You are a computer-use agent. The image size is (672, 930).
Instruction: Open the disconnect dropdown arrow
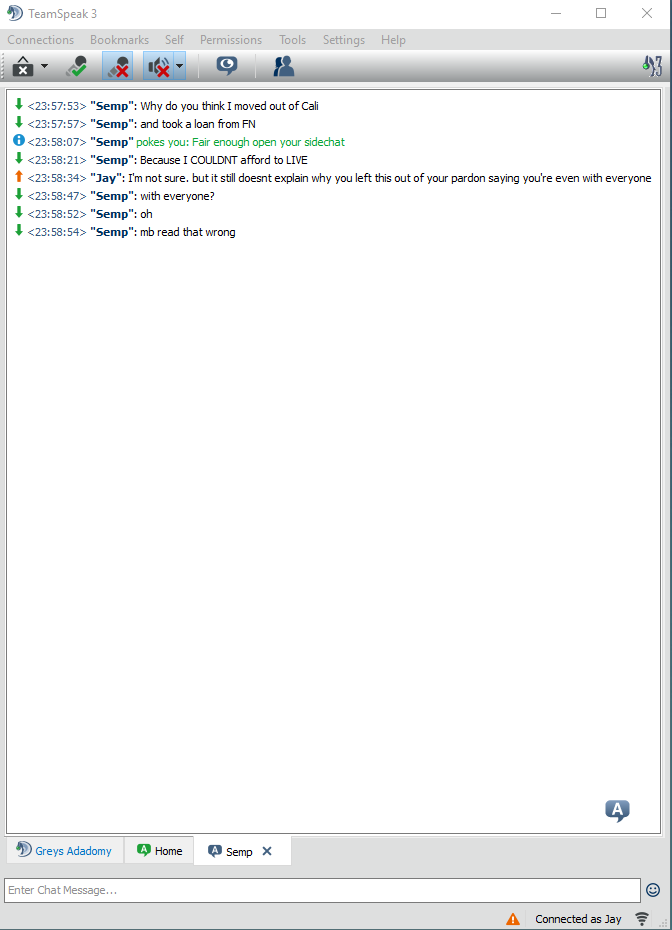pyautogui.click(x=44, y=66)
